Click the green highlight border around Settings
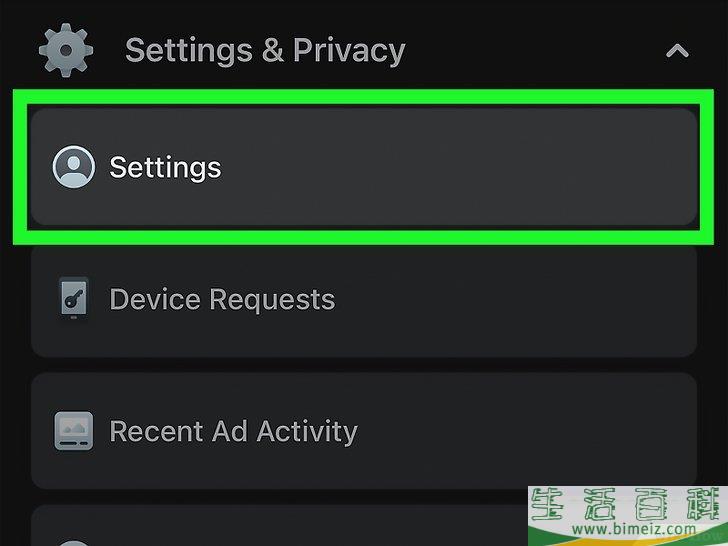The width and height of the screenshot is (728, 546). [363, 97]
